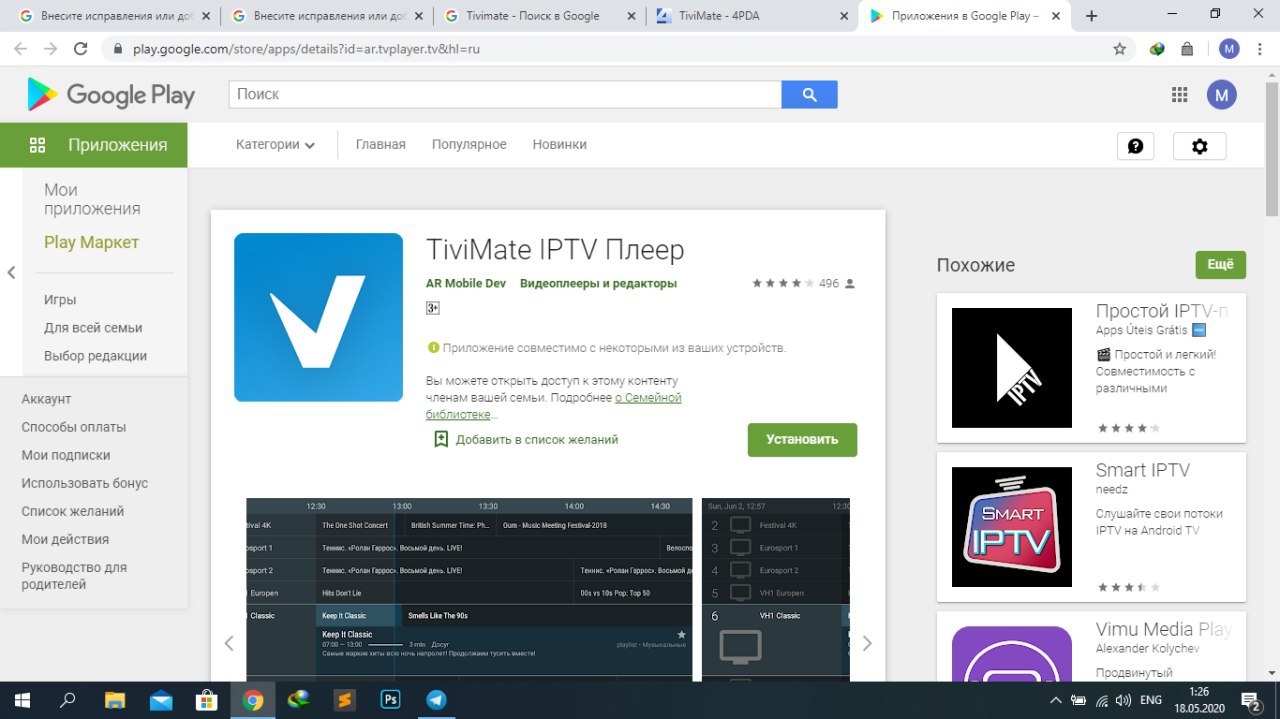This screenshot has height=719, width=1280.
Task: Open Список желаний in sidebar
Action: click(x=73, y=511)
